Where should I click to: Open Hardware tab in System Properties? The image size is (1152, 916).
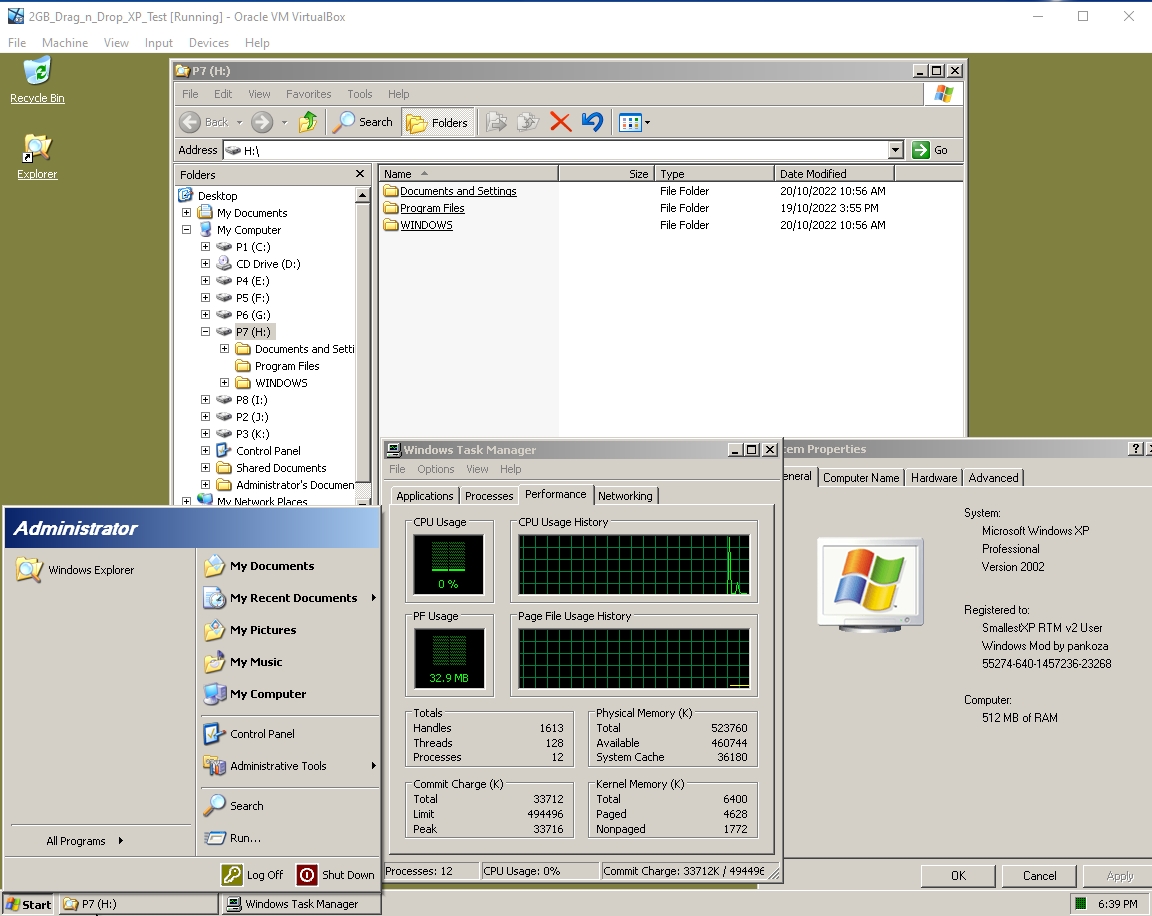[934, 477]
